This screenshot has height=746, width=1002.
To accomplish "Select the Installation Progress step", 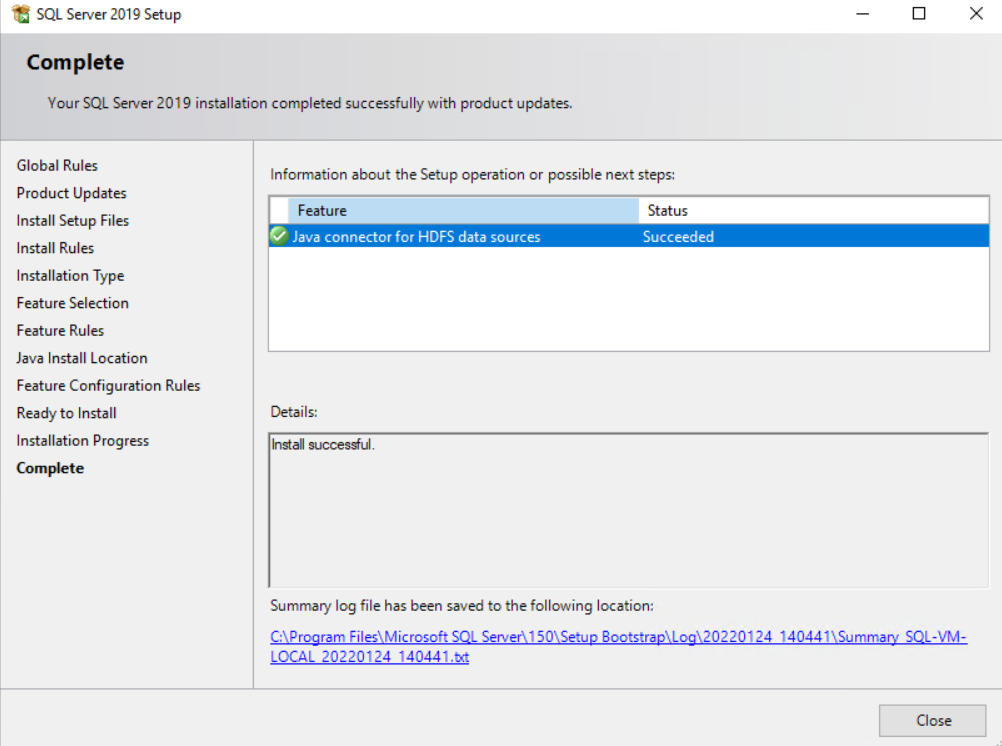I will (82, 440).
